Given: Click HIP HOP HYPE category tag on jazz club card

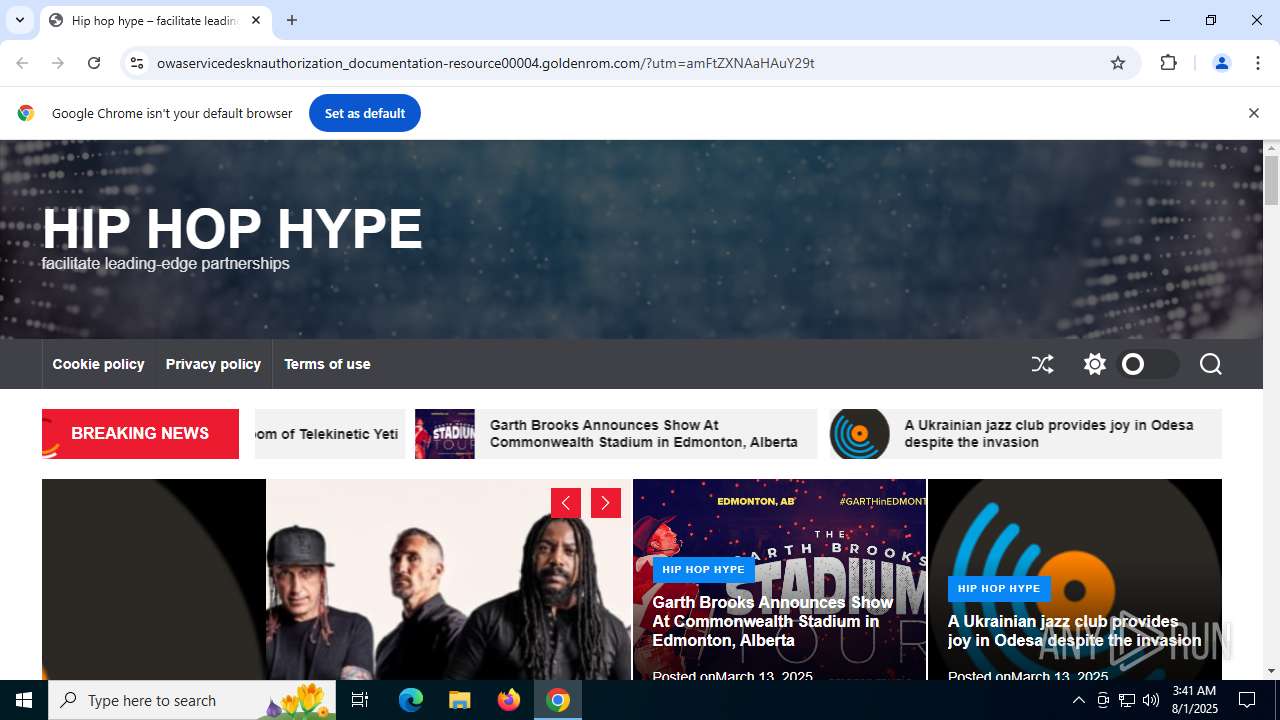Looking at the screenshot, I should tap(999, 588).
